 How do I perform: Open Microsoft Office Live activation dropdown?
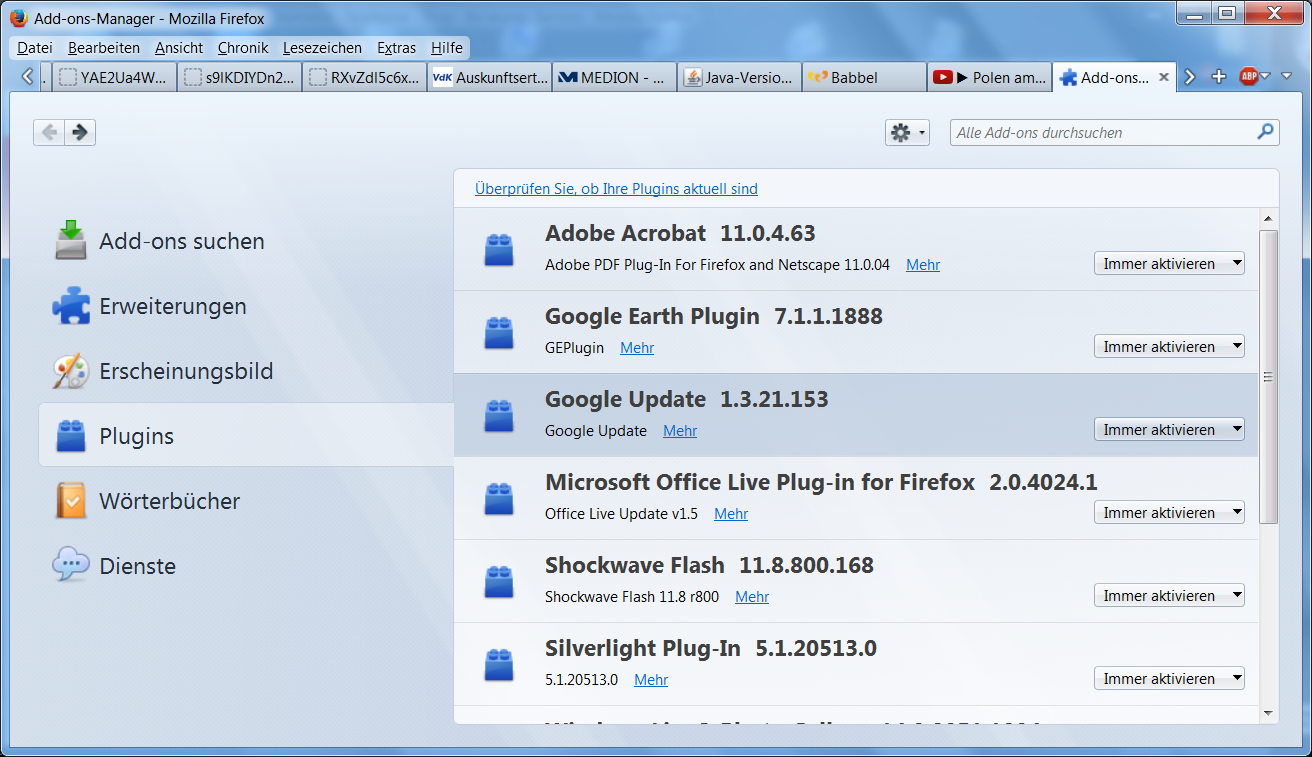click(1169, 513)
